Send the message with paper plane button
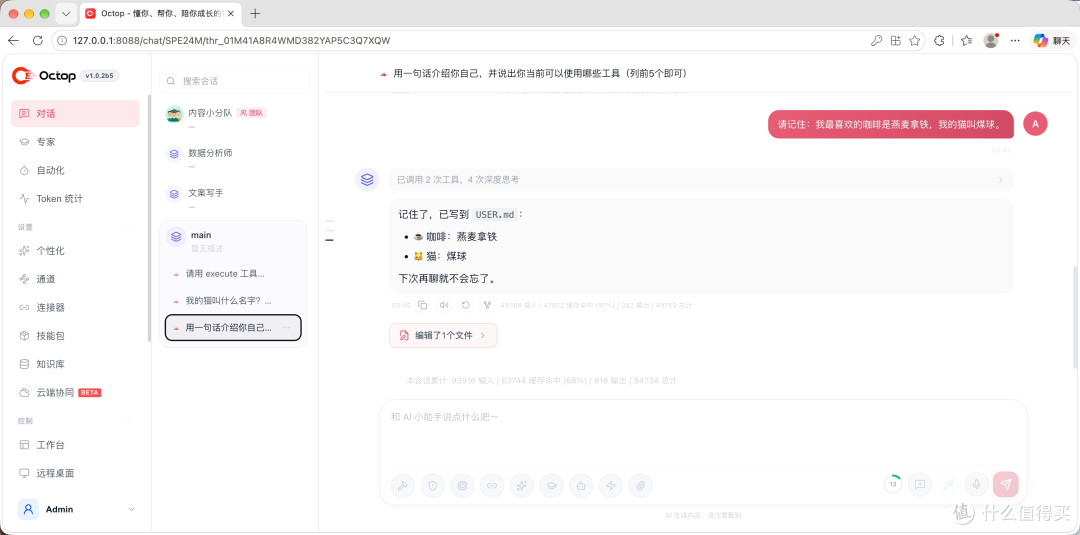This screenshot has height=535, width=1080. coord(1006,484)
